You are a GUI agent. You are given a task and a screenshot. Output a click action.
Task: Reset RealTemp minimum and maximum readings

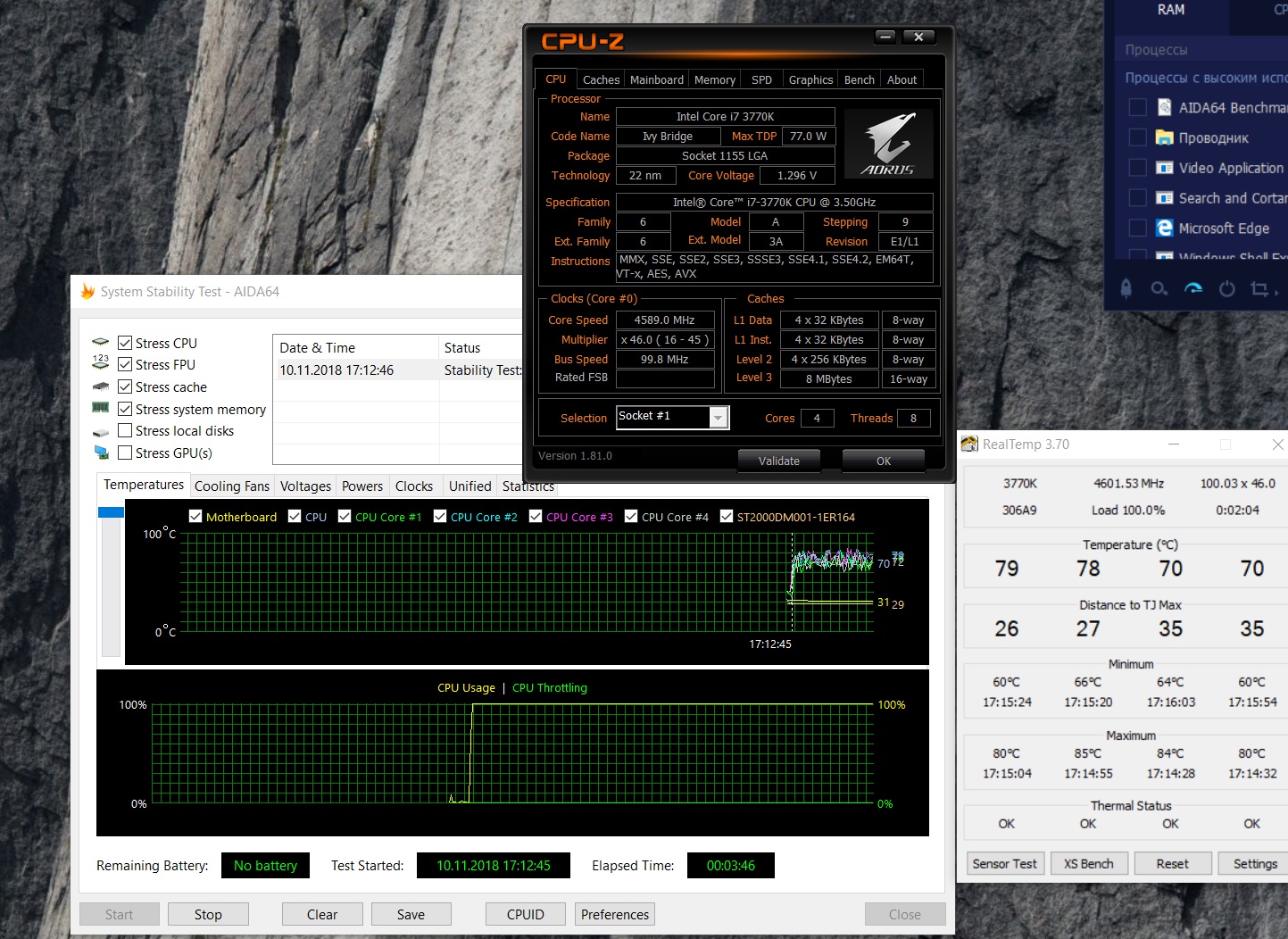pos(1172,863)
